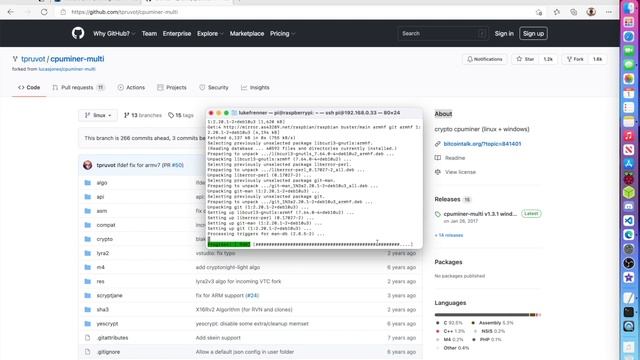Open the cpuminer-multi repository name link
The width and height of the screenshot is (640, 360).
pos(77,59)
